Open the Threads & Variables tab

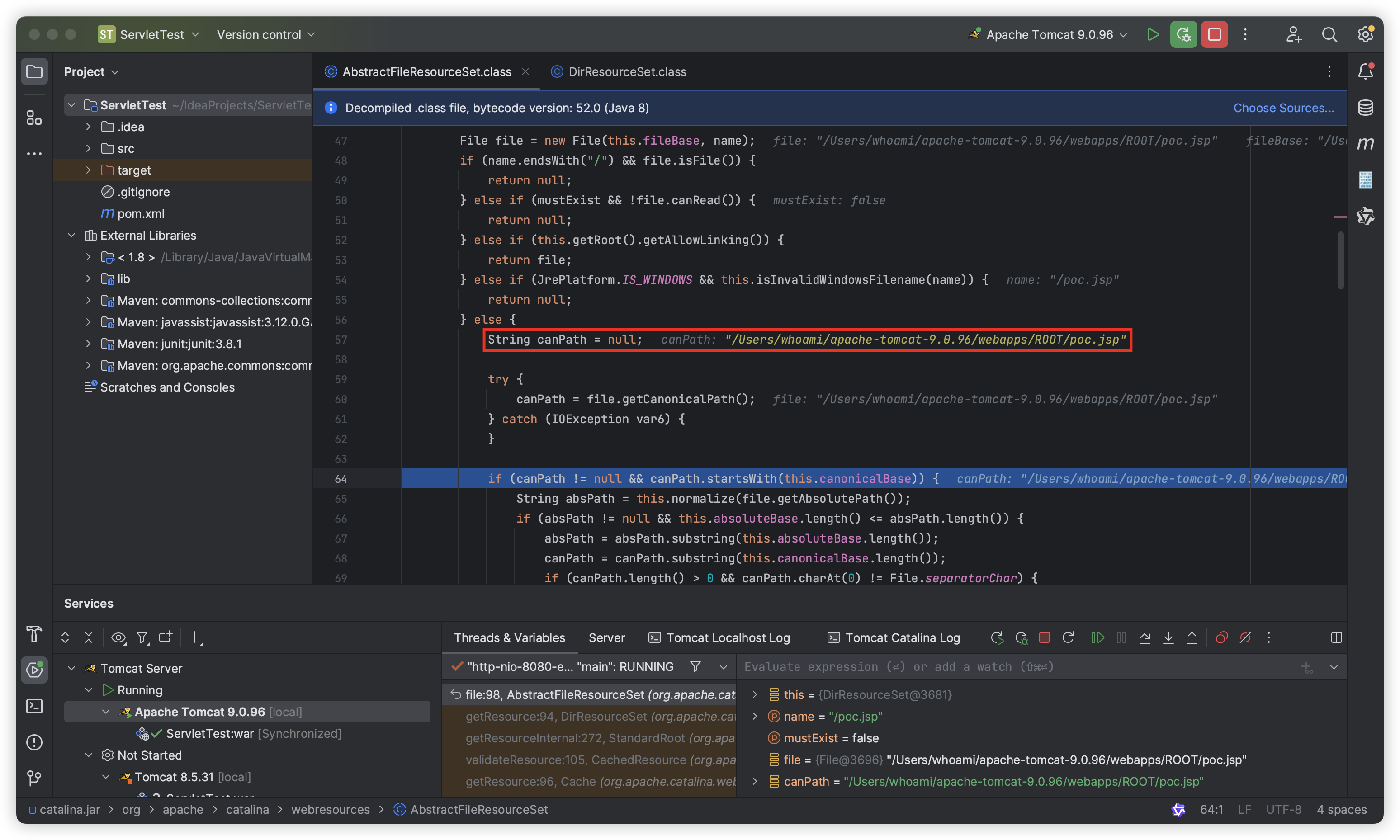pos(510,638)
